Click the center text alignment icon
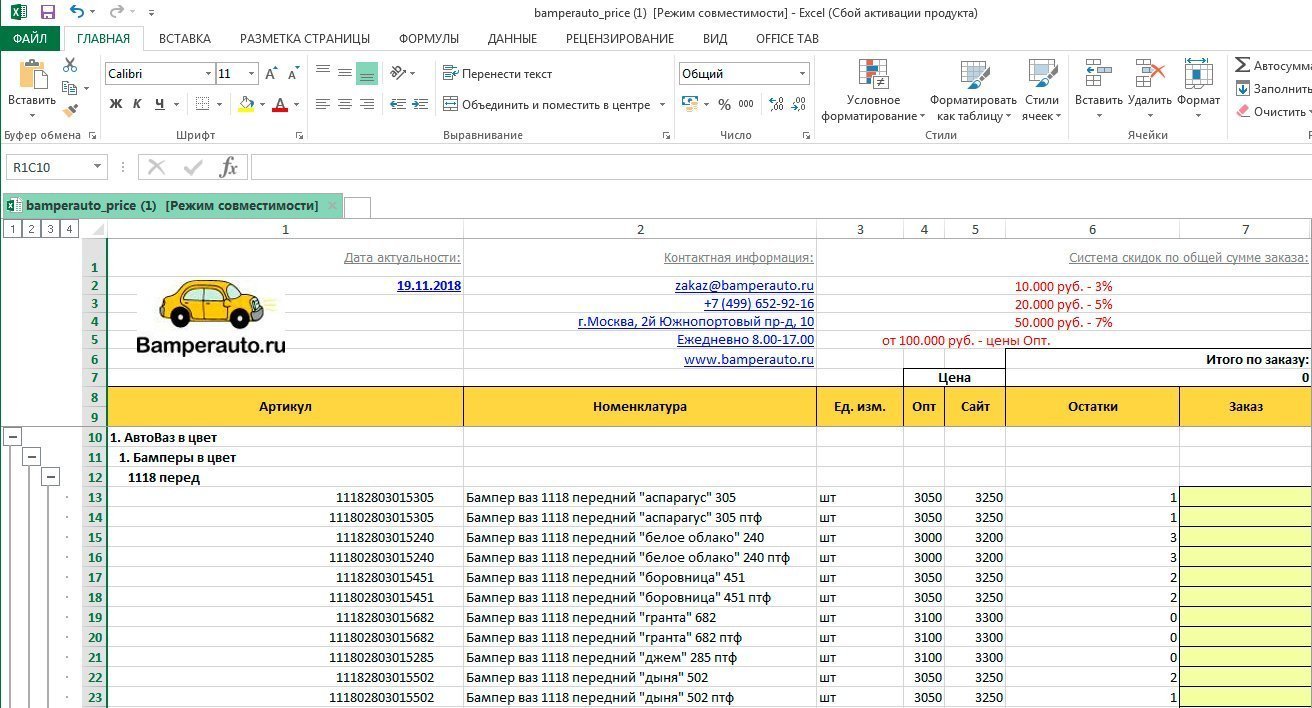Screen dimensions: 1312x708 click(x=345, y=104)
